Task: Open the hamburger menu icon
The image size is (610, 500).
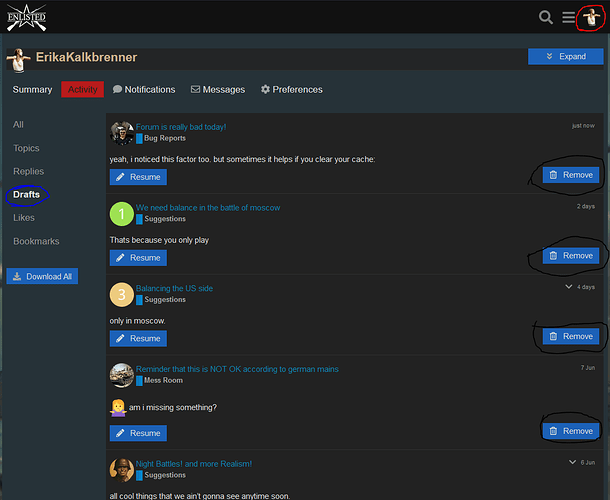Action: coord(568,17)
